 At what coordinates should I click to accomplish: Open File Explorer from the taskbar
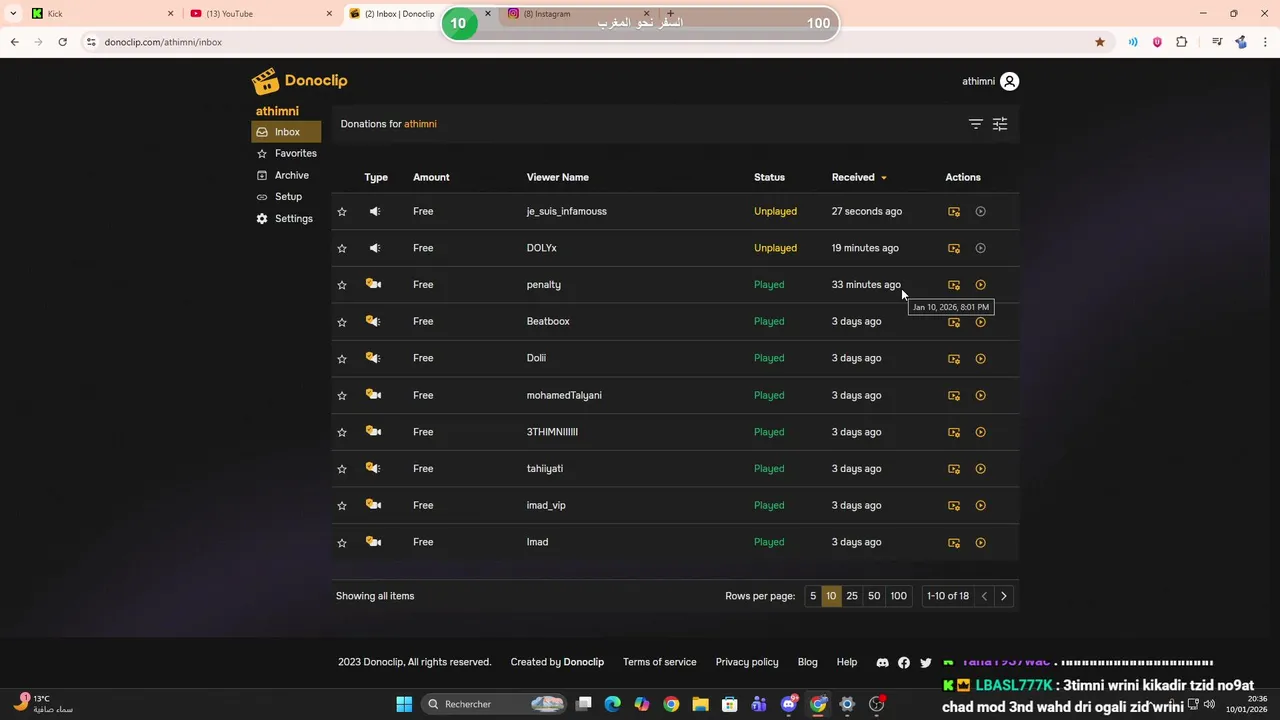[x=700, y=704]
